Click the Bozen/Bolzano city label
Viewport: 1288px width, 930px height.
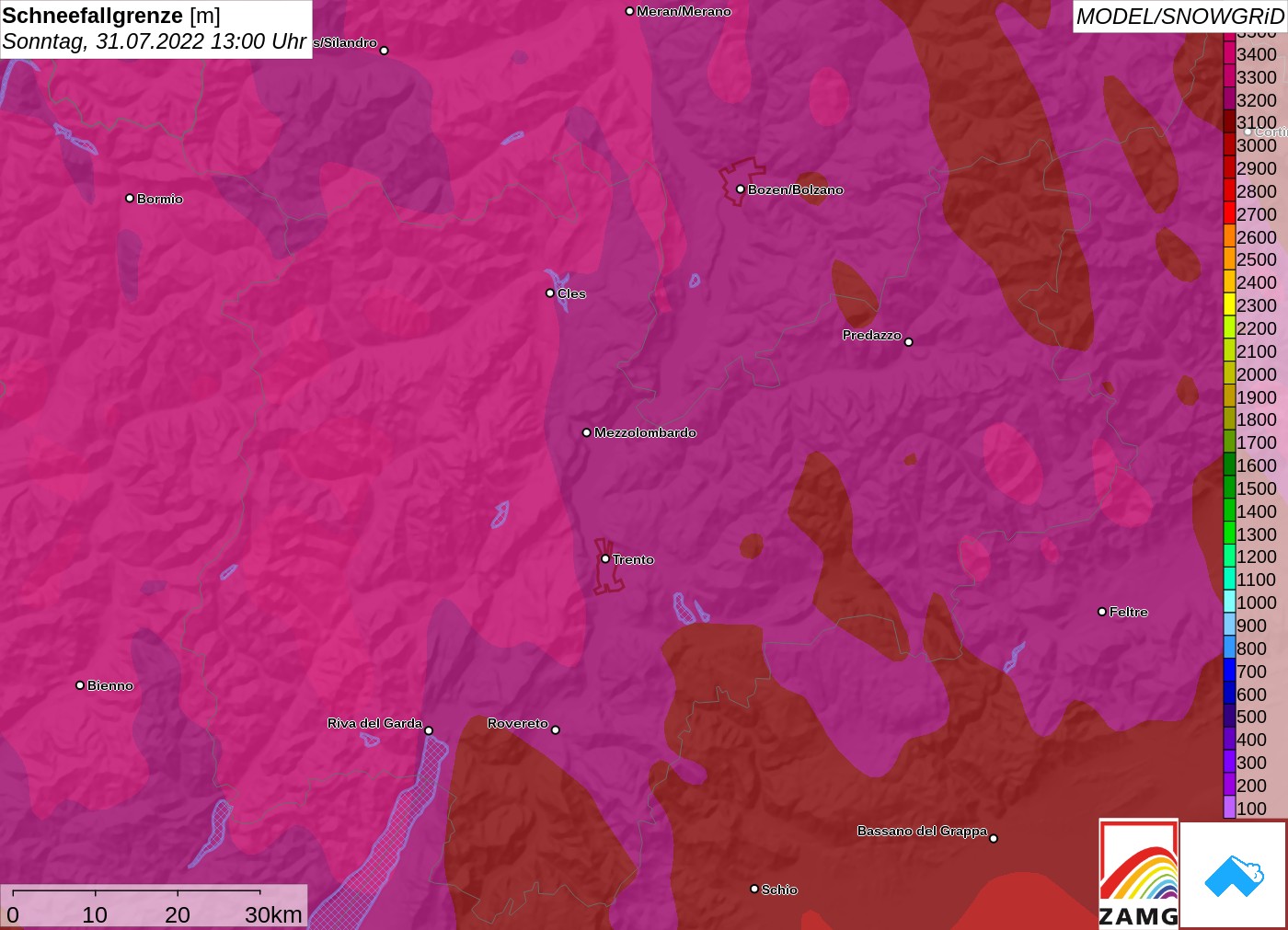[x=796, y=189]
